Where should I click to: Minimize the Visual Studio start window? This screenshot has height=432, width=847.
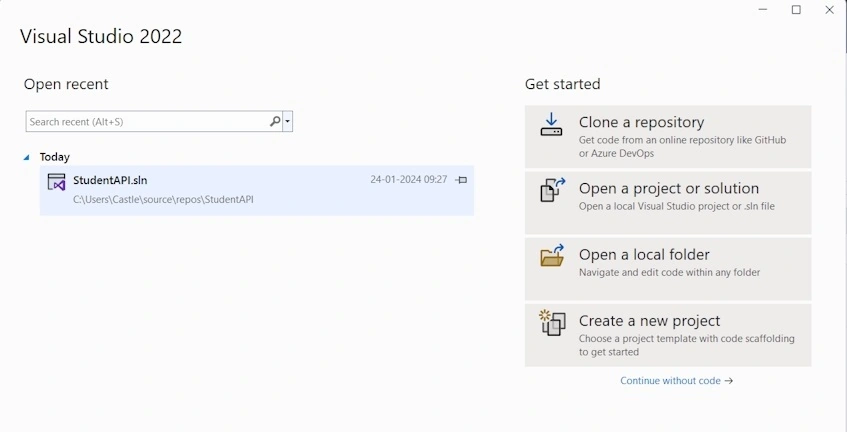[x=763, y=10]
